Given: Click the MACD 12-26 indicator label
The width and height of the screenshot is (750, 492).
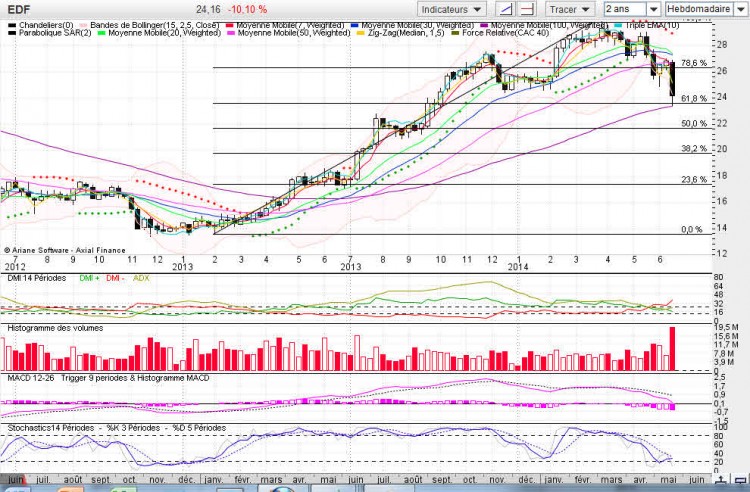Looking at the screenshot, I should pos(31,378).
